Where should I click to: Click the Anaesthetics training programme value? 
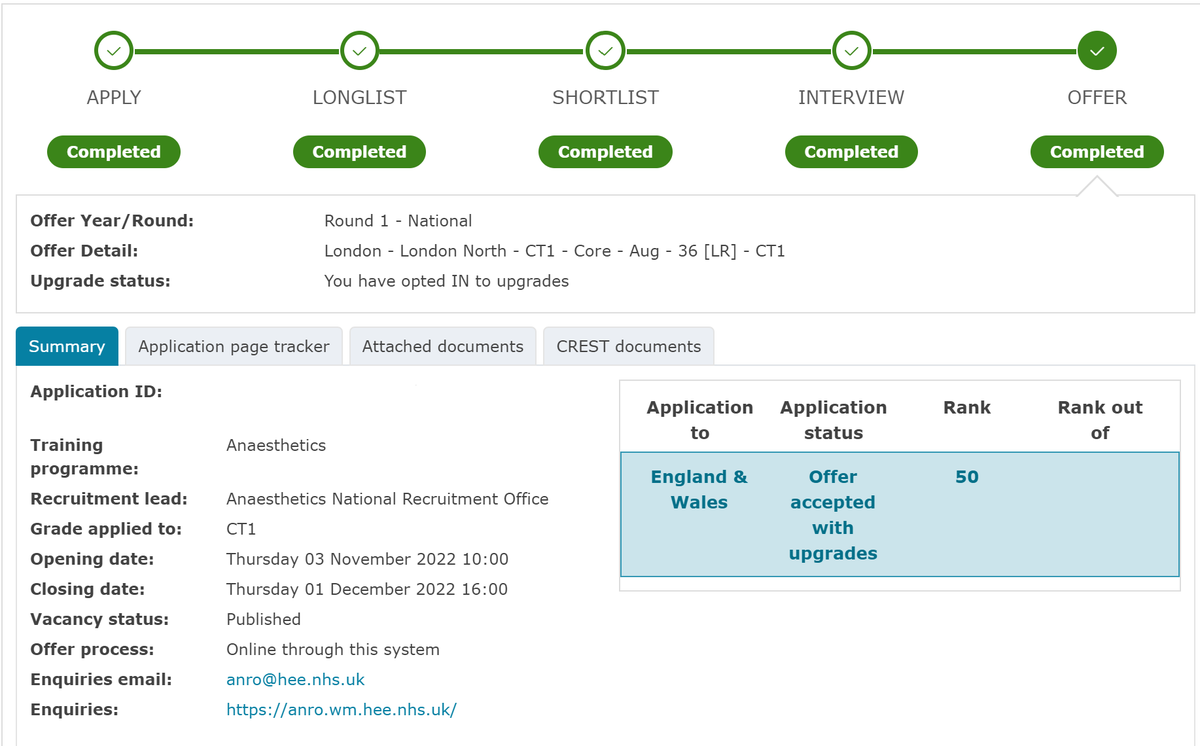(x=276, y=445)
